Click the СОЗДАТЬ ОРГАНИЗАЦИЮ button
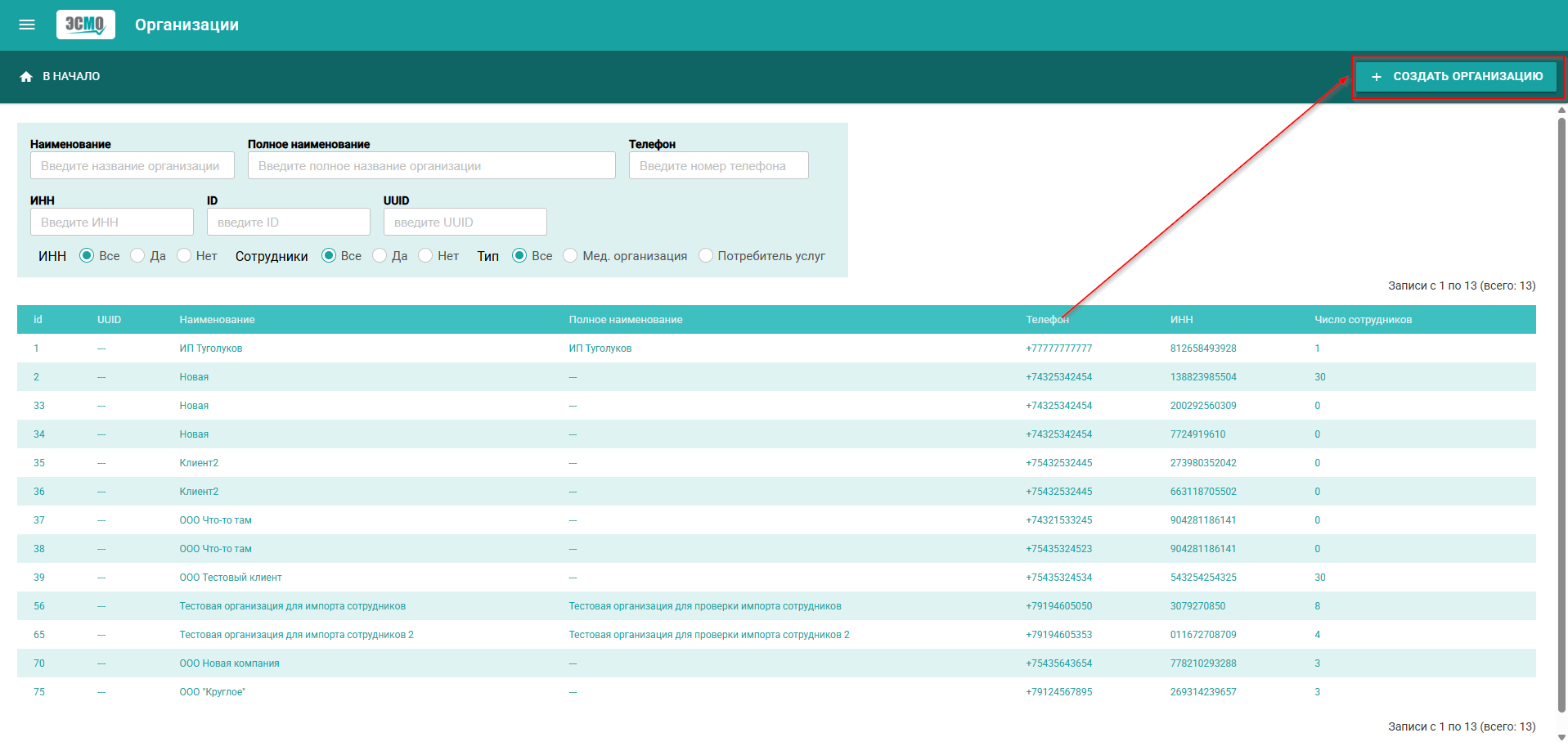The width and height of the screenshot is (1568, 742). (1457, 76)
